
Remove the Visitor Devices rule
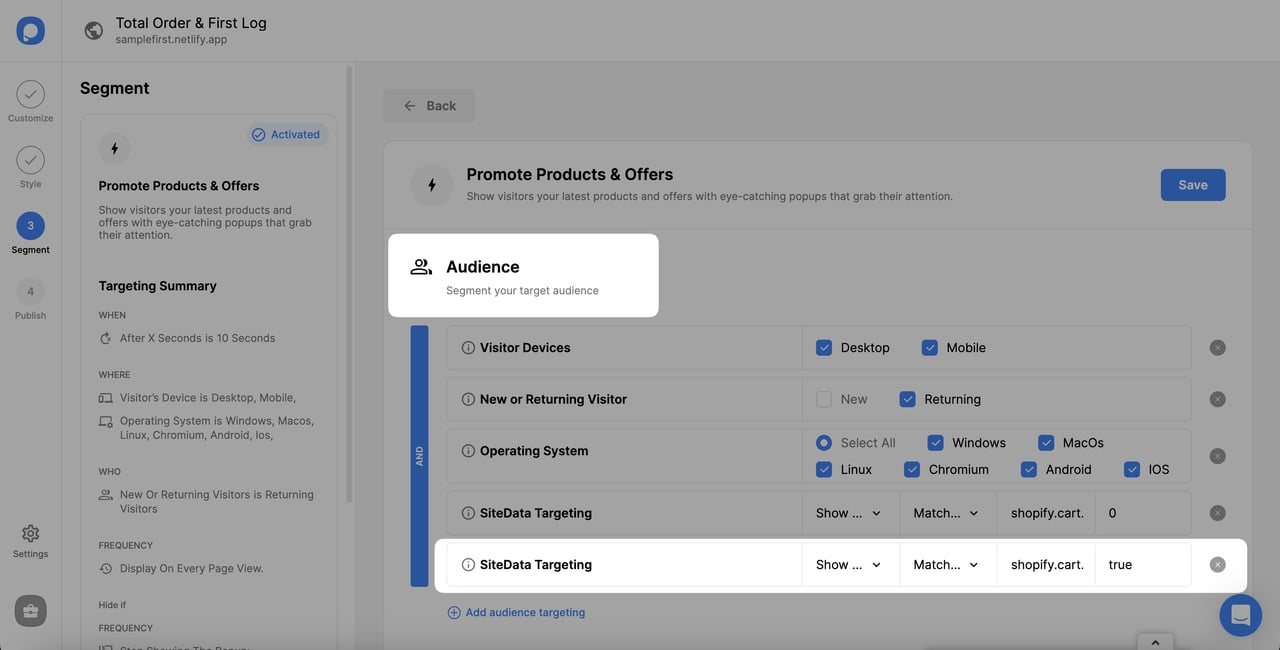pyautogui.click(x=1217, y=348)
